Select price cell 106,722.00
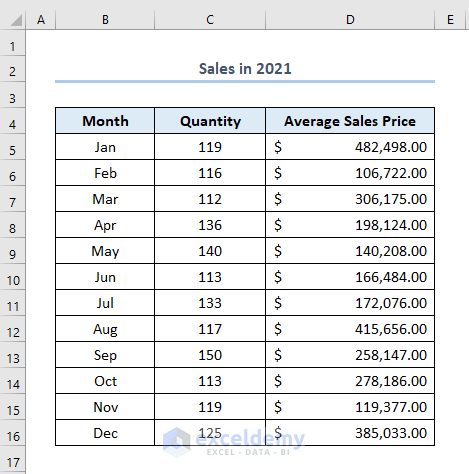 coord(350,173)
